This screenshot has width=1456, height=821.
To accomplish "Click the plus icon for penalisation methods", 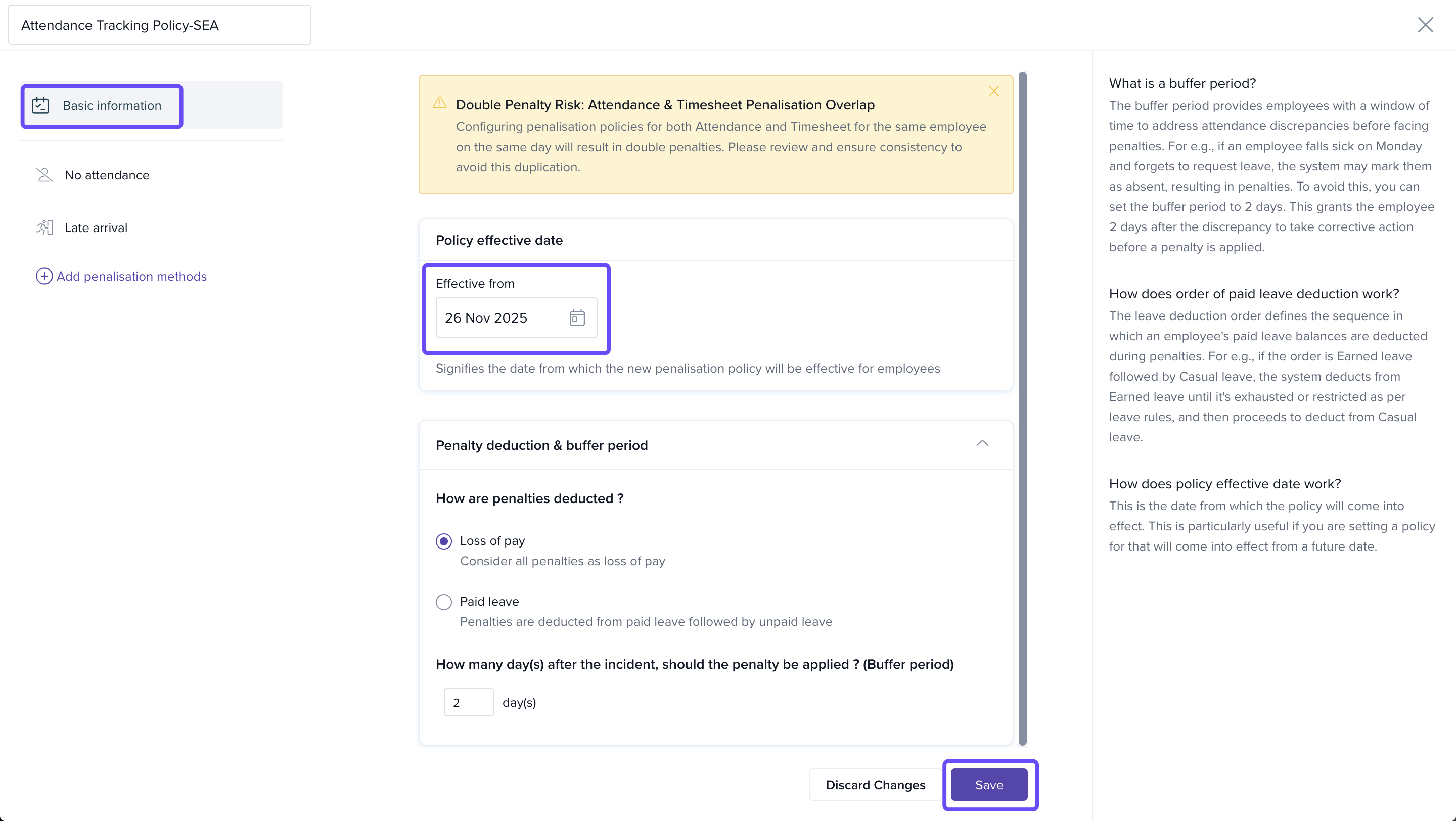I will 44,277.
